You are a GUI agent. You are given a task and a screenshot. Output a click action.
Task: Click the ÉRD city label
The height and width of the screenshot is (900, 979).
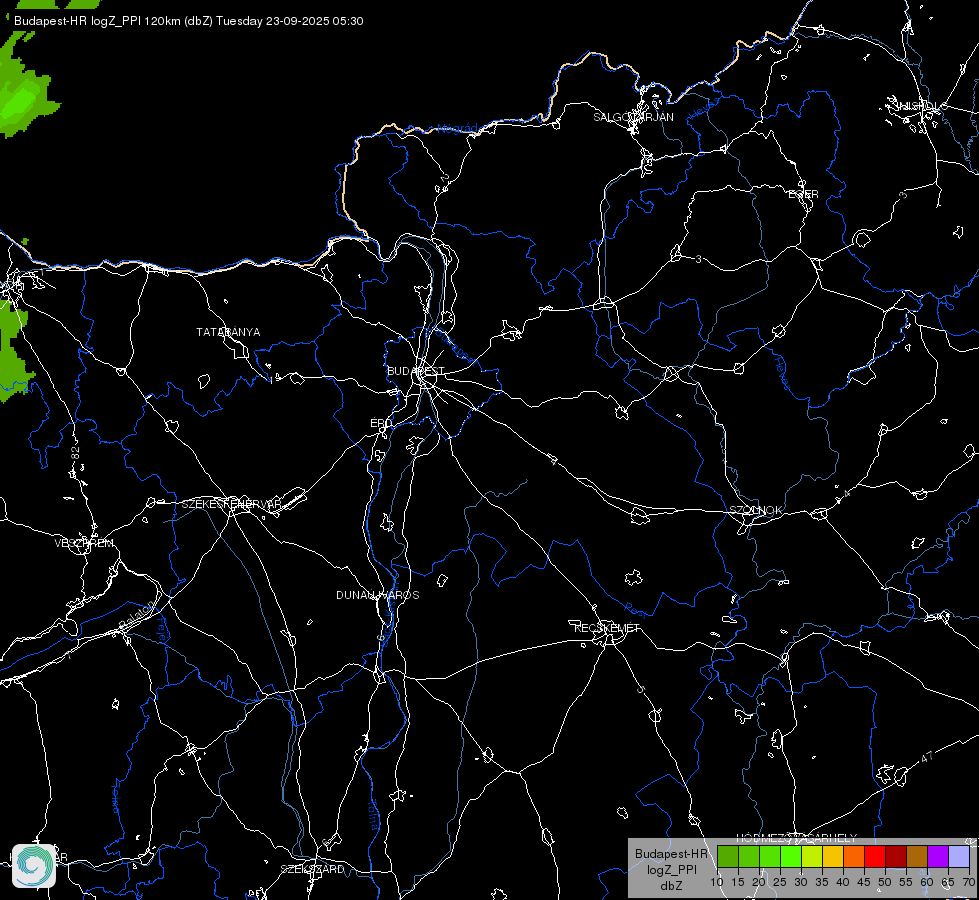tap(381, 423)
